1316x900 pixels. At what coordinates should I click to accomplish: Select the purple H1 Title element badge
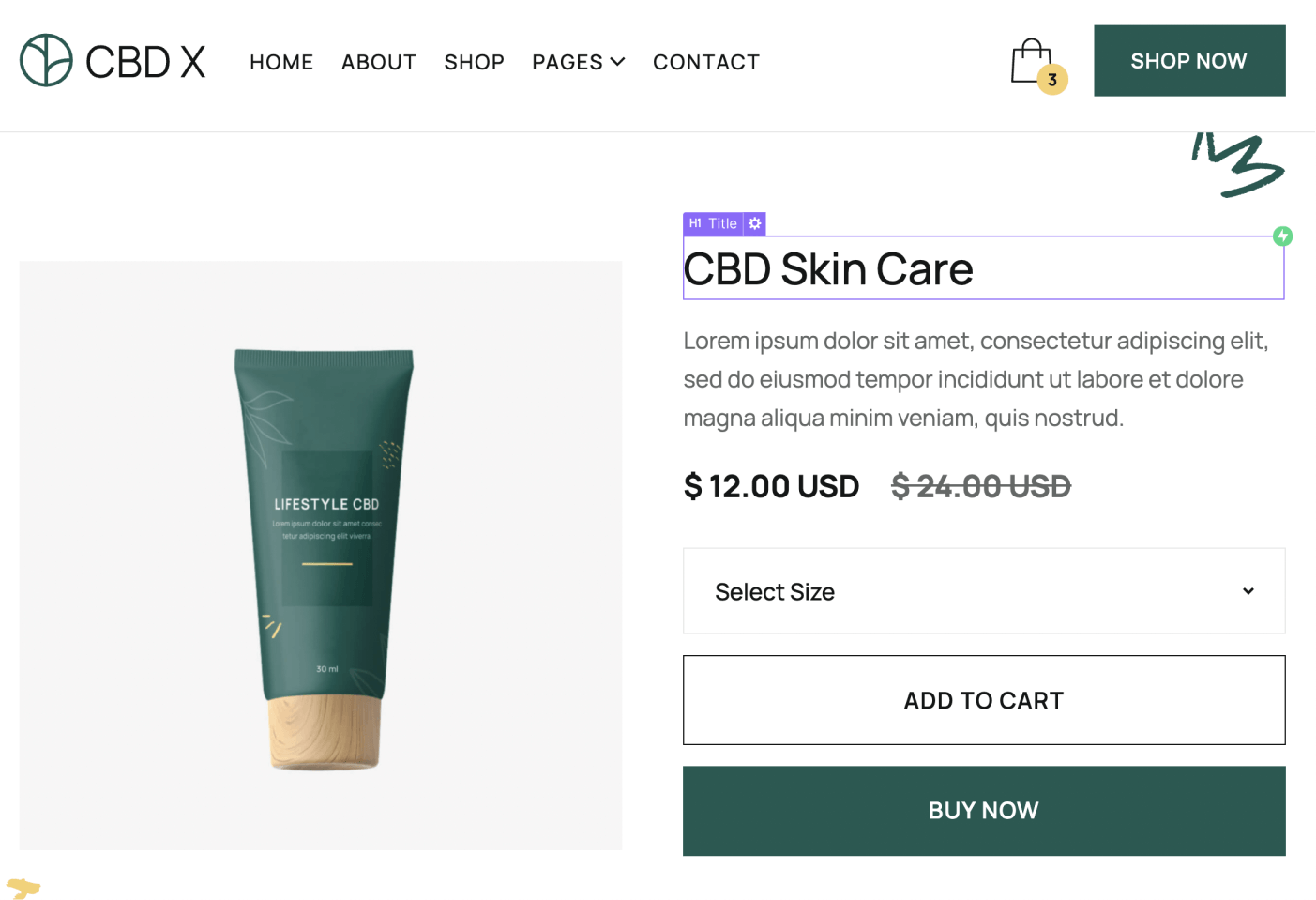(x=713, y=223)
